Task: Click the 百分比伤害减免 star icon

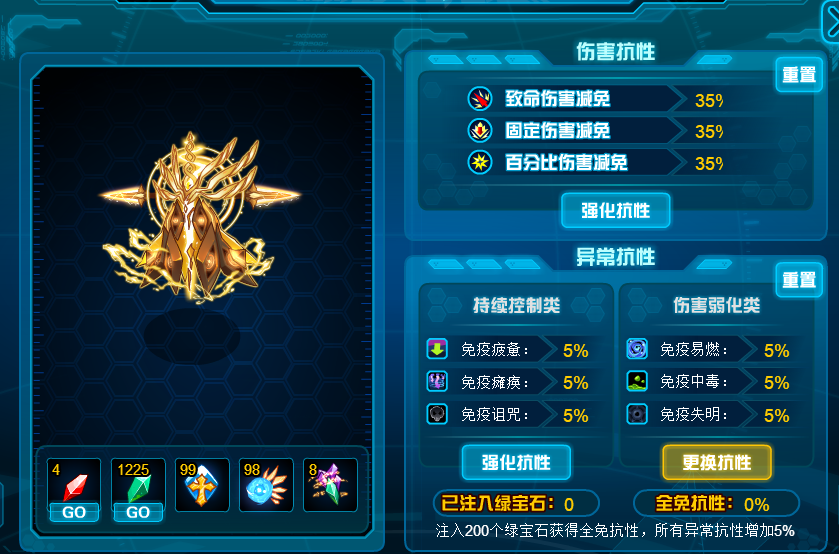Action: click(480, 162)
